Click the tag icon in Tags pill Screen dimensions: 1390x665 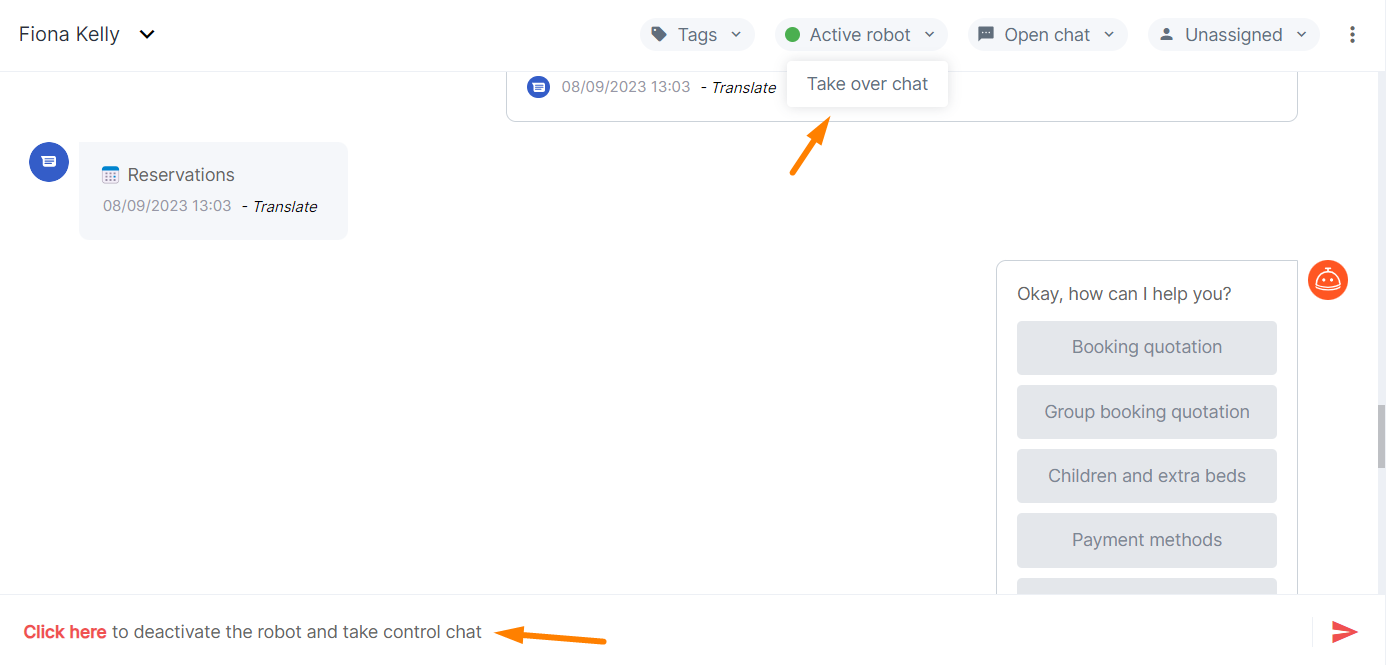(659, 35)
